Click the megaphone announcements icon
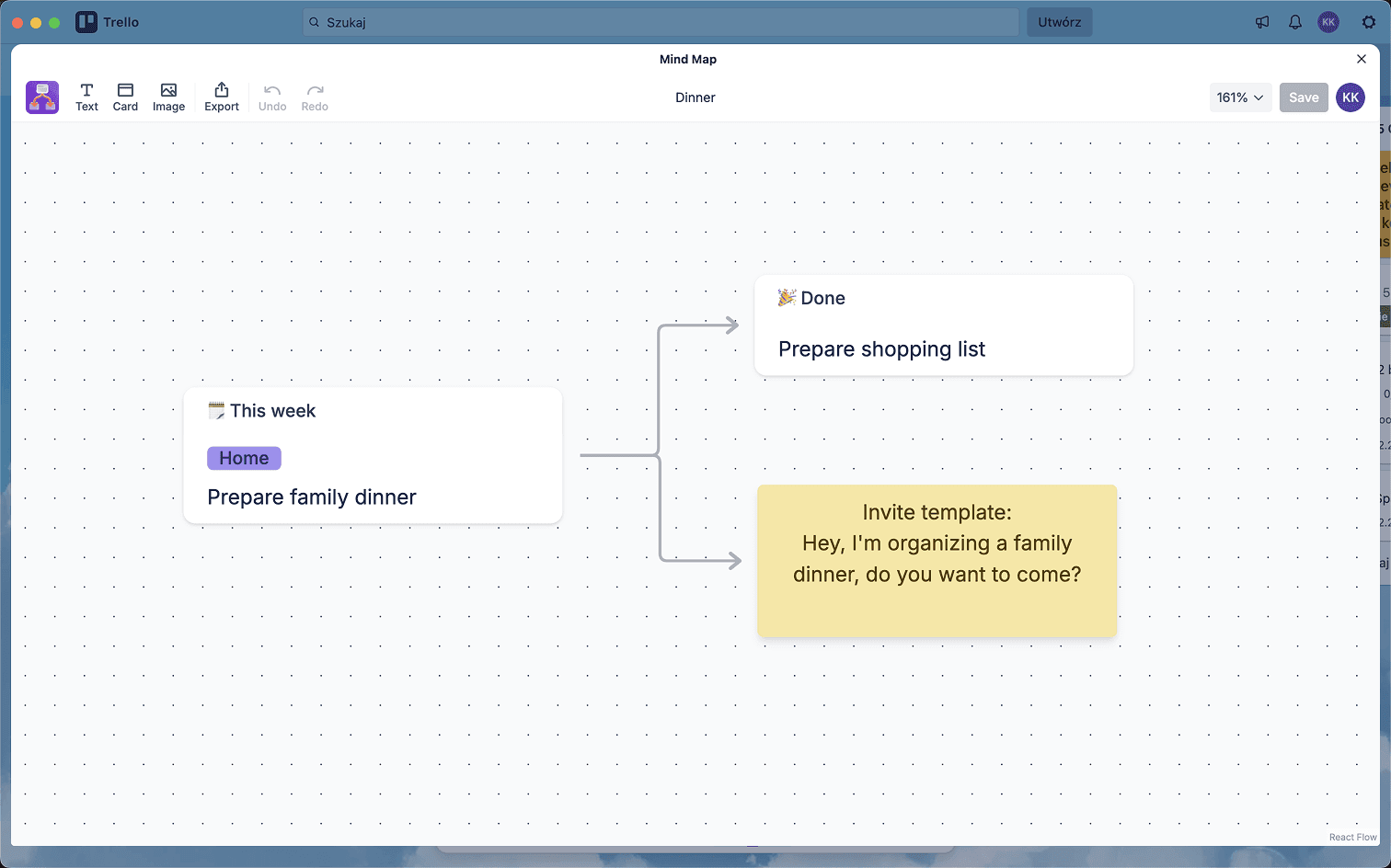 point(1262,22)
